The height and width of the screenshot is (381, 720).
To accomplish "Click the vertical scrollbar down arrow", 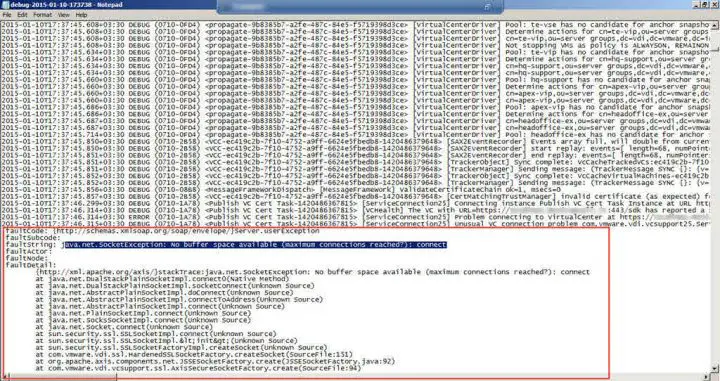I will click(715, 369).
